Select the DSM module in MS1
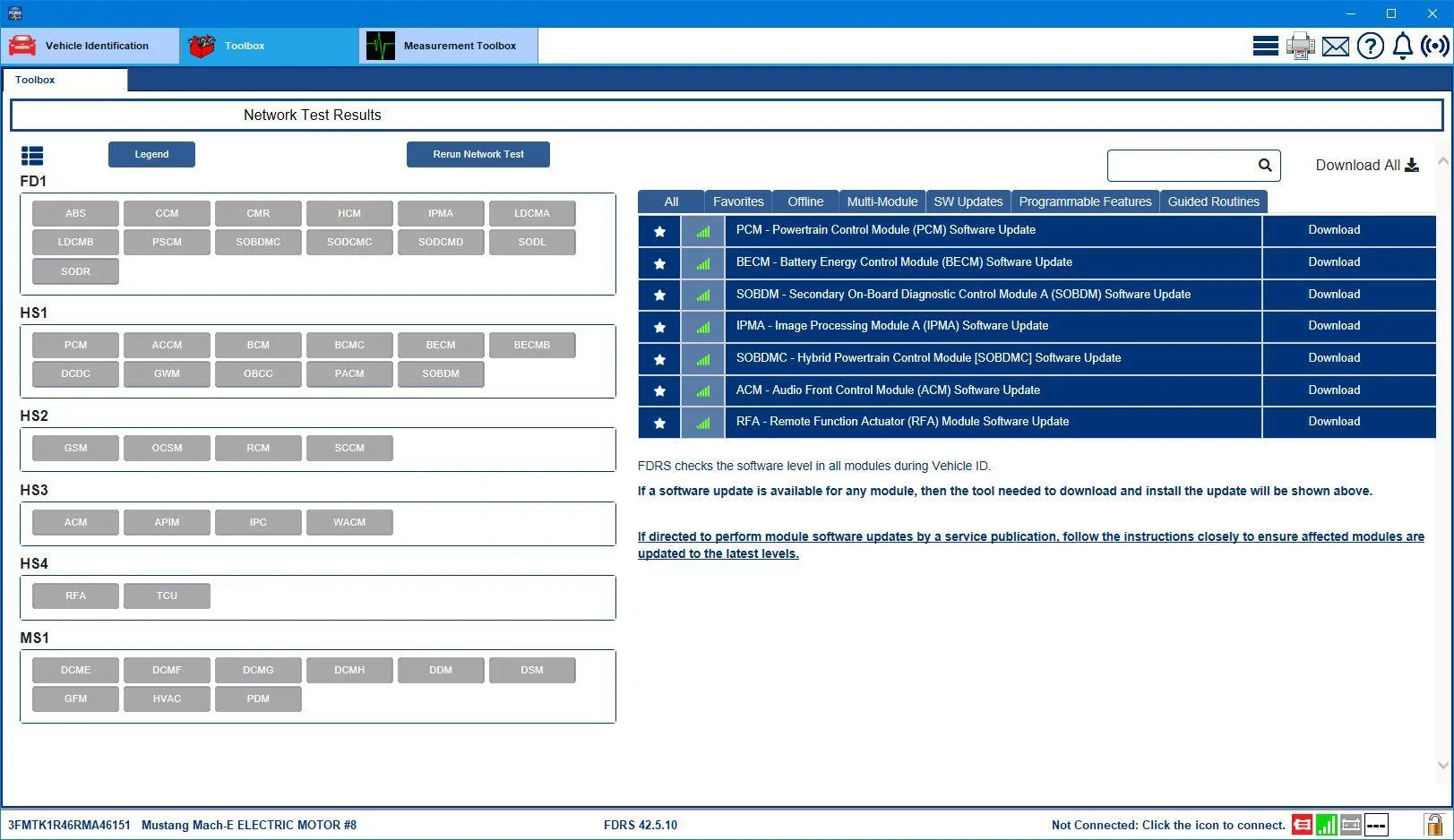Viewport: 1454px width, 840px height. click(x=532, y=670)
